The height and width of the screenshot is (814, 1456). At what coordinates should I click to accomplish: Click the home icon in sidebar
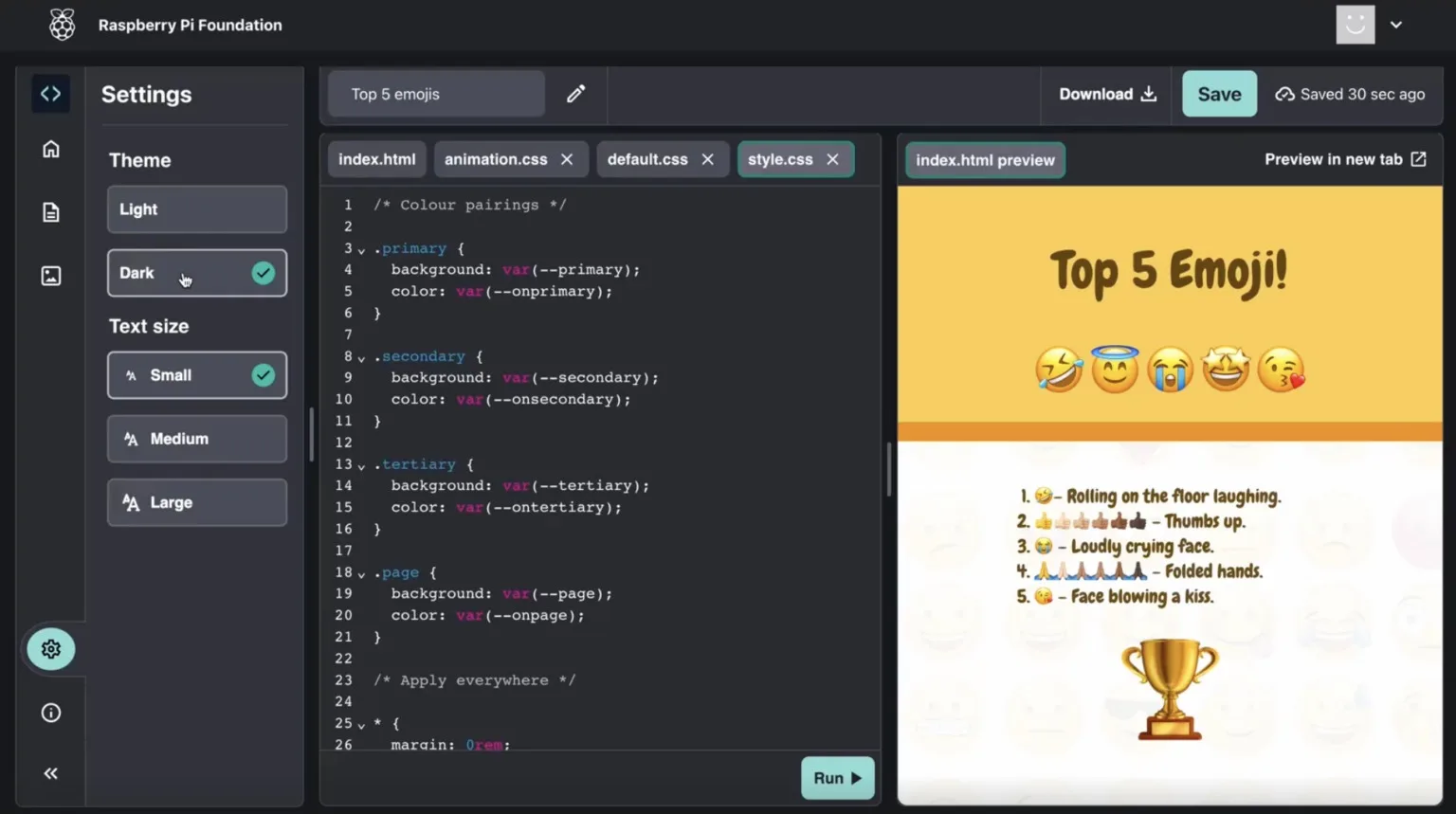tap(51, 149)
